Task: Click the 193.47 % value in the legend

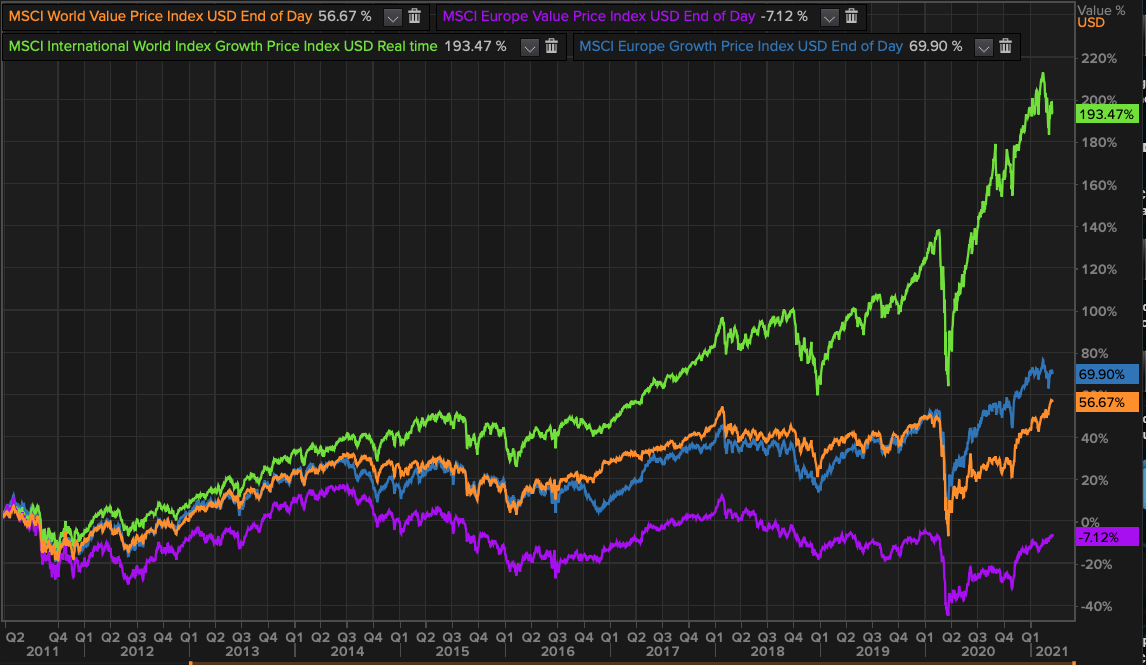Action: pos(475,46)
